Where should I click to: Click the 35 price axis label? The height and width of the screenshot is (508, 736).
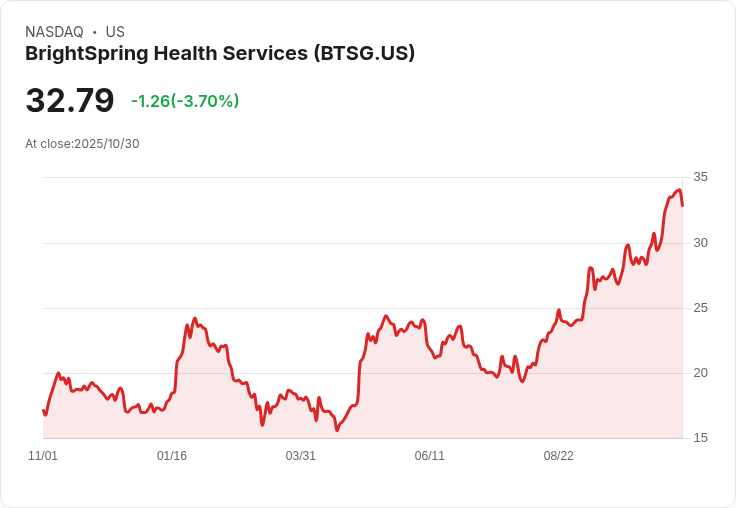coord(700,177)
